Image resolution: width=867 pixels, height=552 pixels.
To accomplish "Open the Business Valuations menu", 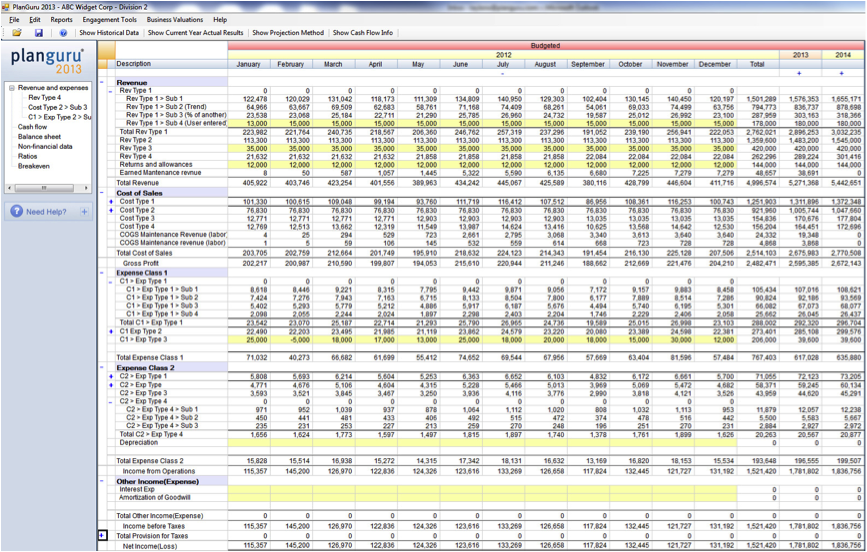I will tap(175, 19).
